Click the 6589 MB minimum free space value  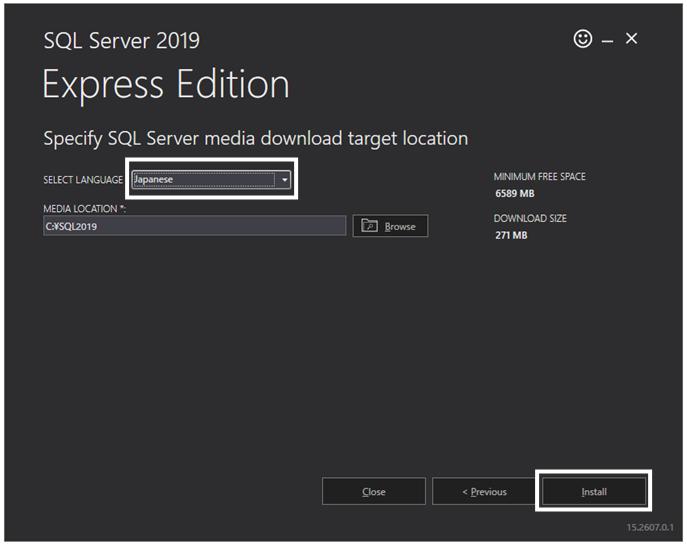point(515,194)
